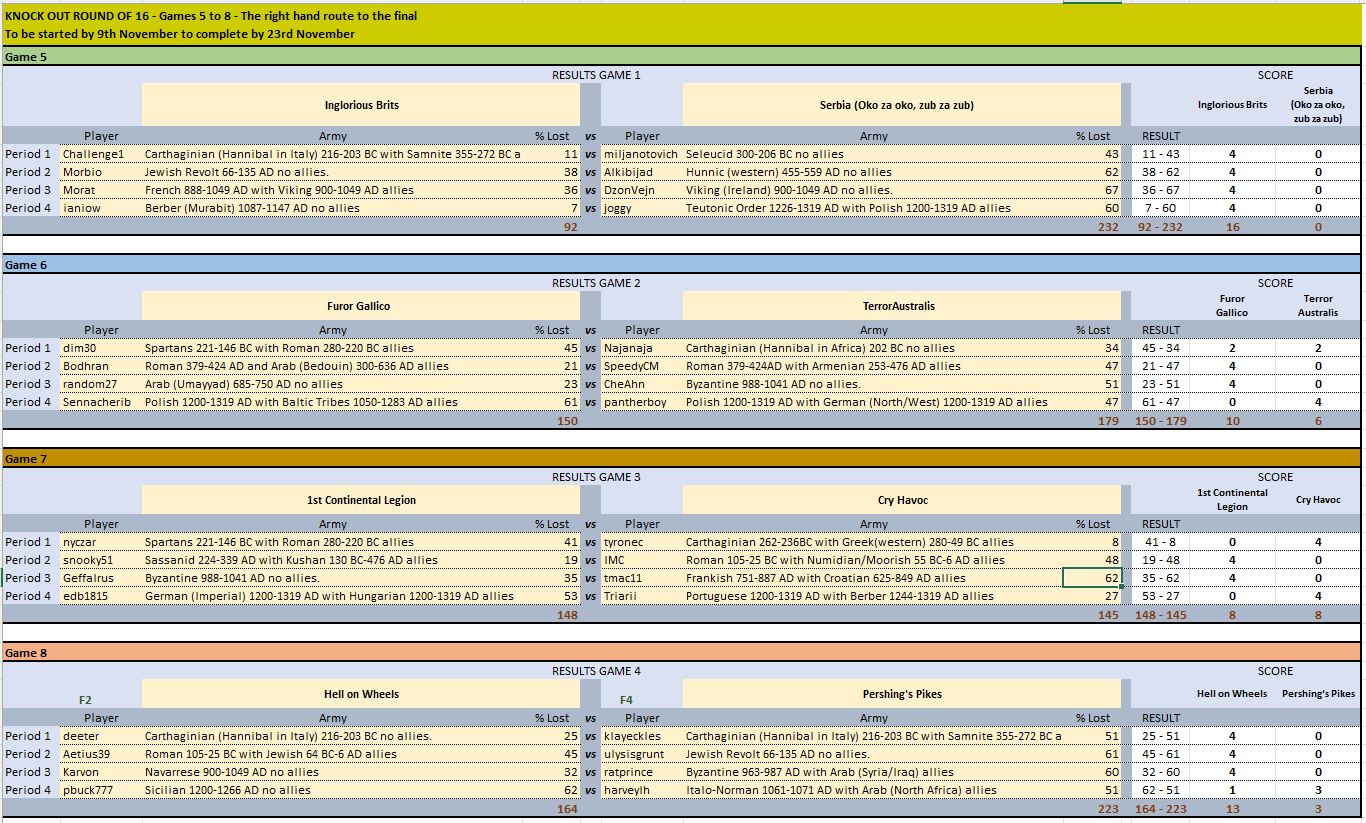The height and width of the screenshot is (823, 1366).
Task: Click player cell Alkibijad
Action: point(642,172)
